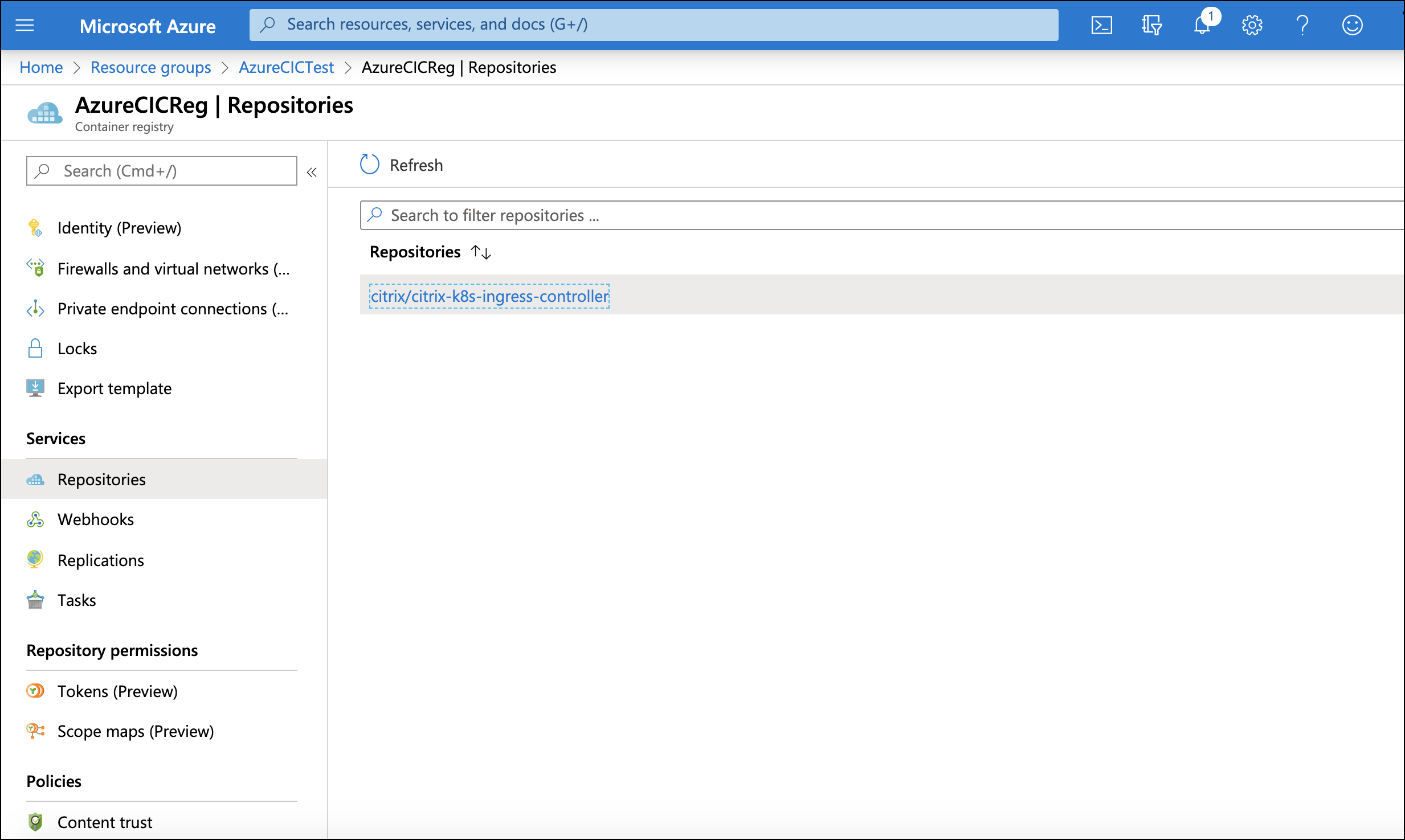1405x840 pixels.
Task: Click the Replications globe icon
Action: click(x=35, y=559)
